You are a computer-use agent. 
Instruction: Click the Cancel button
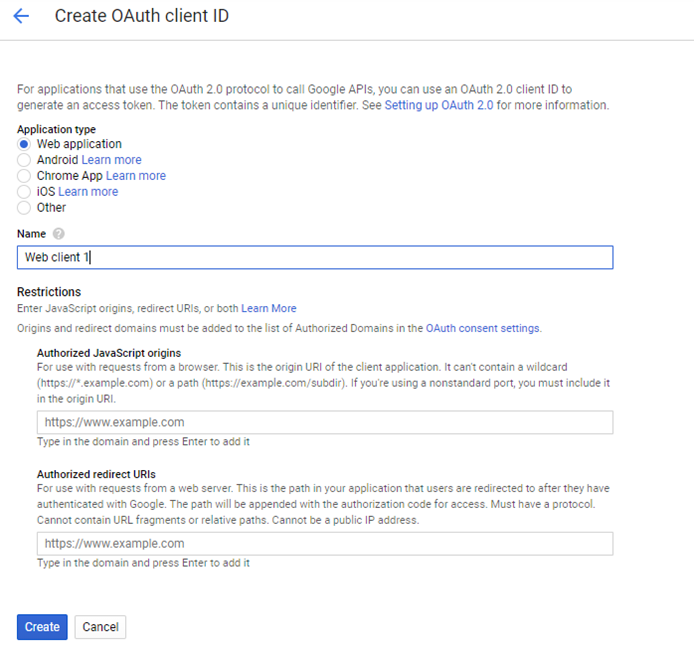(100, 627)
